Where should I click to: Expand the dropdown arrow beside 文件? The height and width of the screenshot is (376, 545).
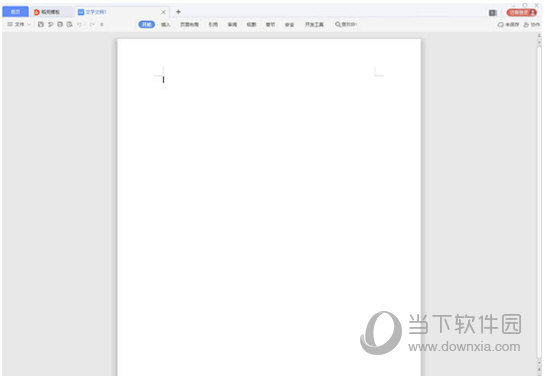click(29, 24)
